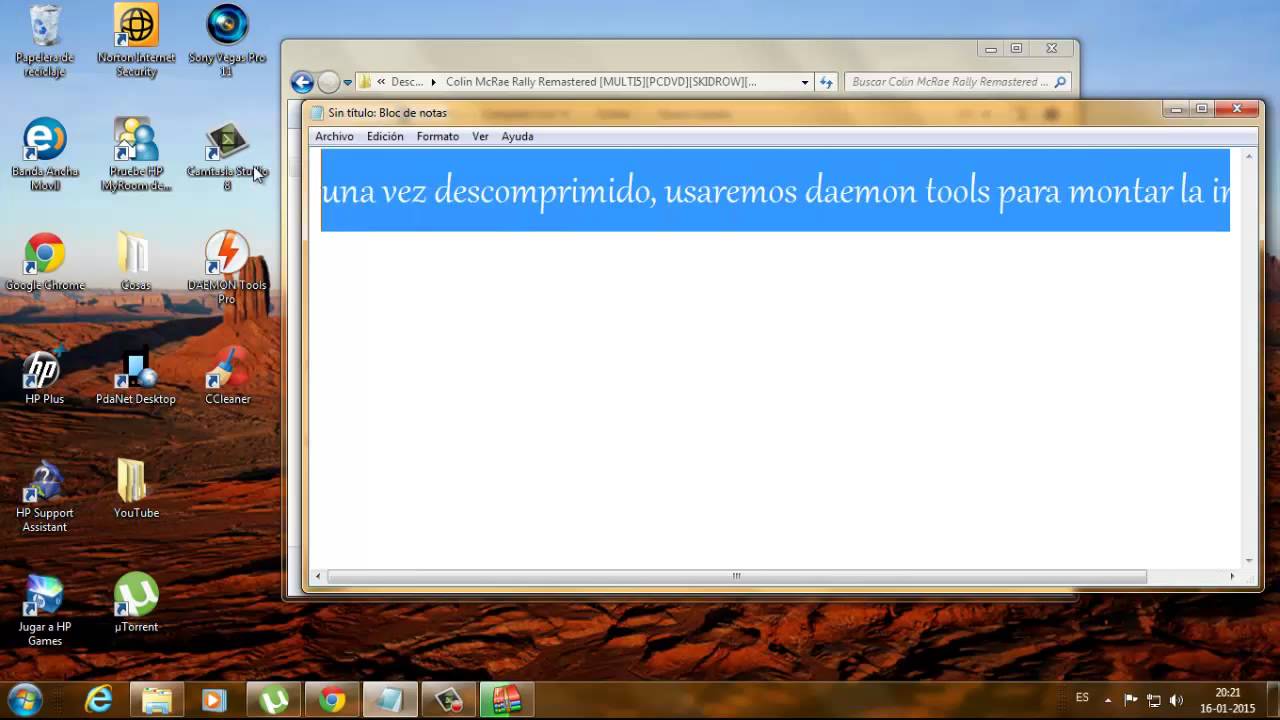This screenshot has height=720, width=1280.
Task: Switch to WinRAR taskbar button
Action: point(506,700)
